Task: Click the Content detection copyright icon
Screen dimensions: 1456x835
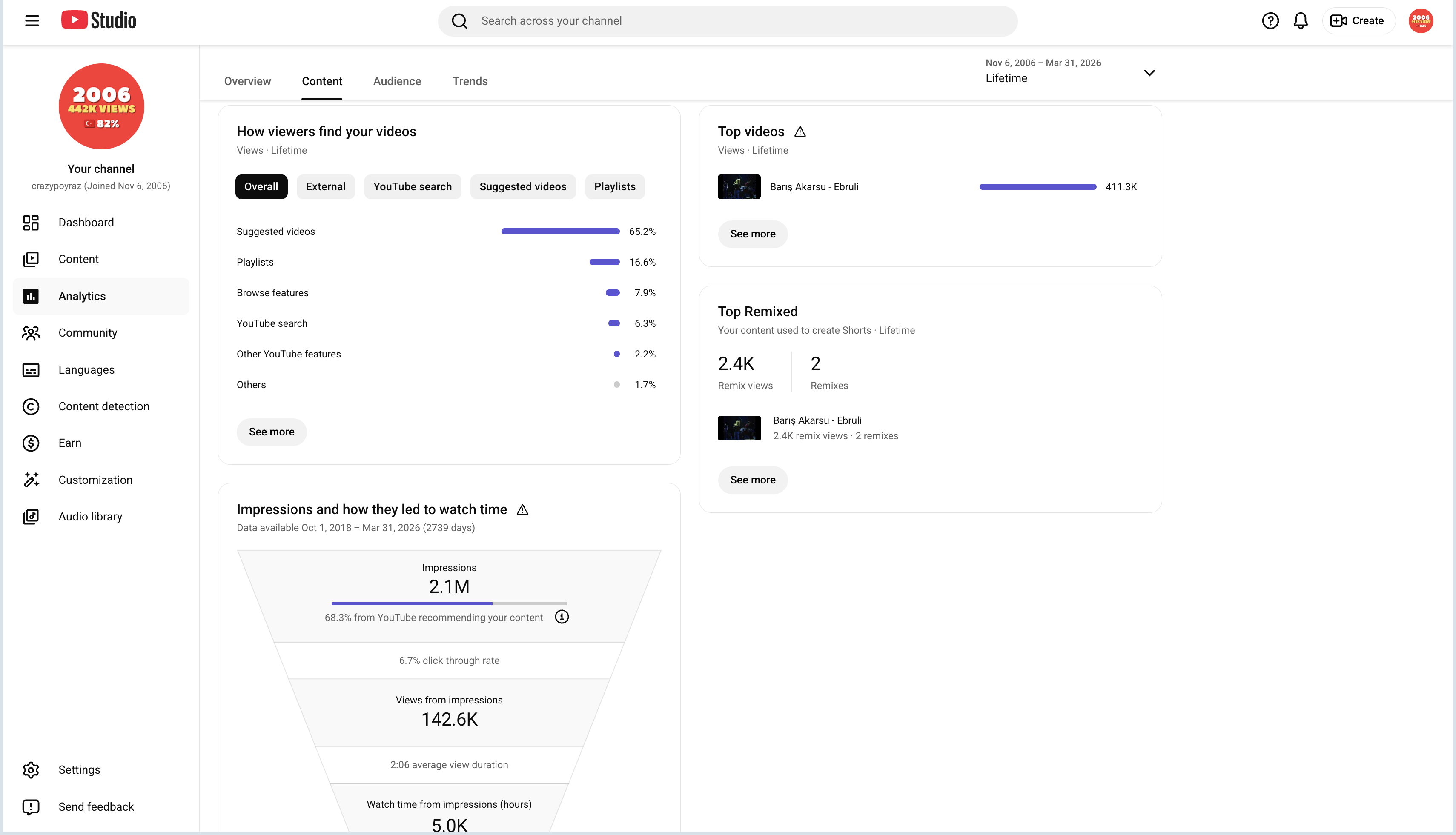Action: [31, 406]
